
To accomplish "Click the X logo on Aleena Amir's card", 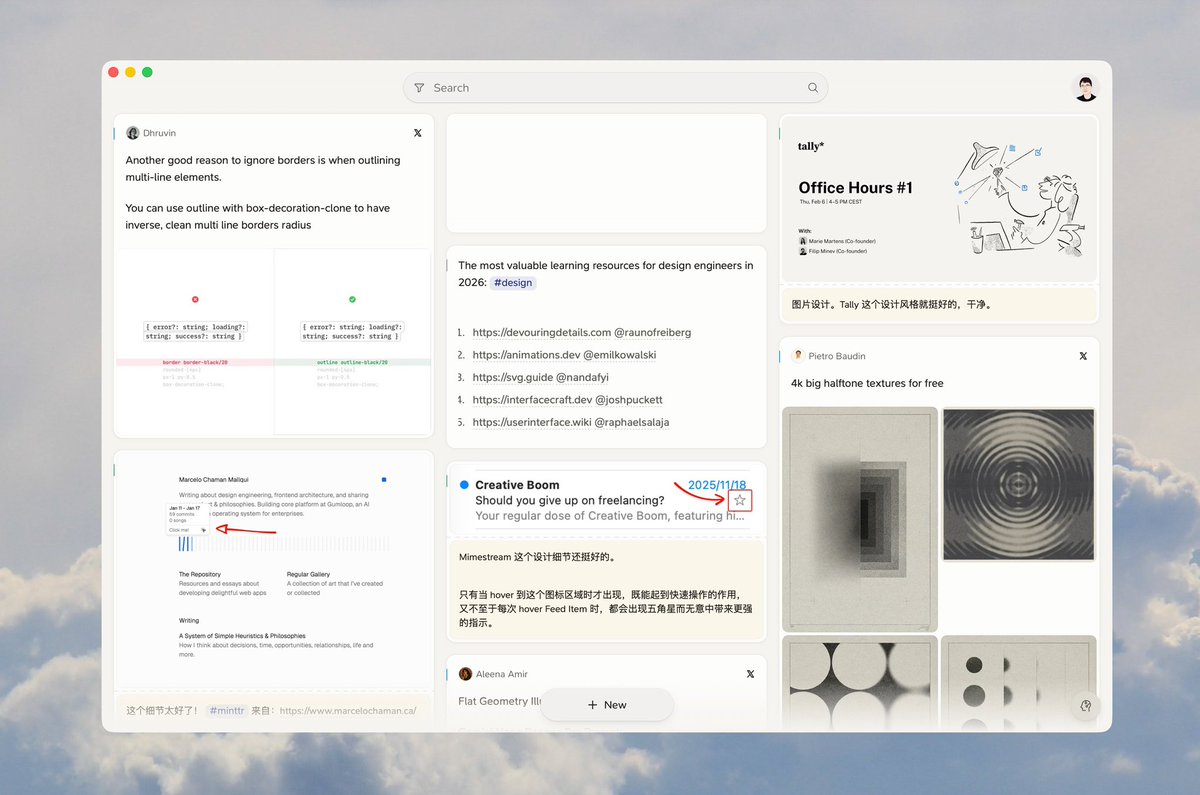I will [x=751, y=674].
